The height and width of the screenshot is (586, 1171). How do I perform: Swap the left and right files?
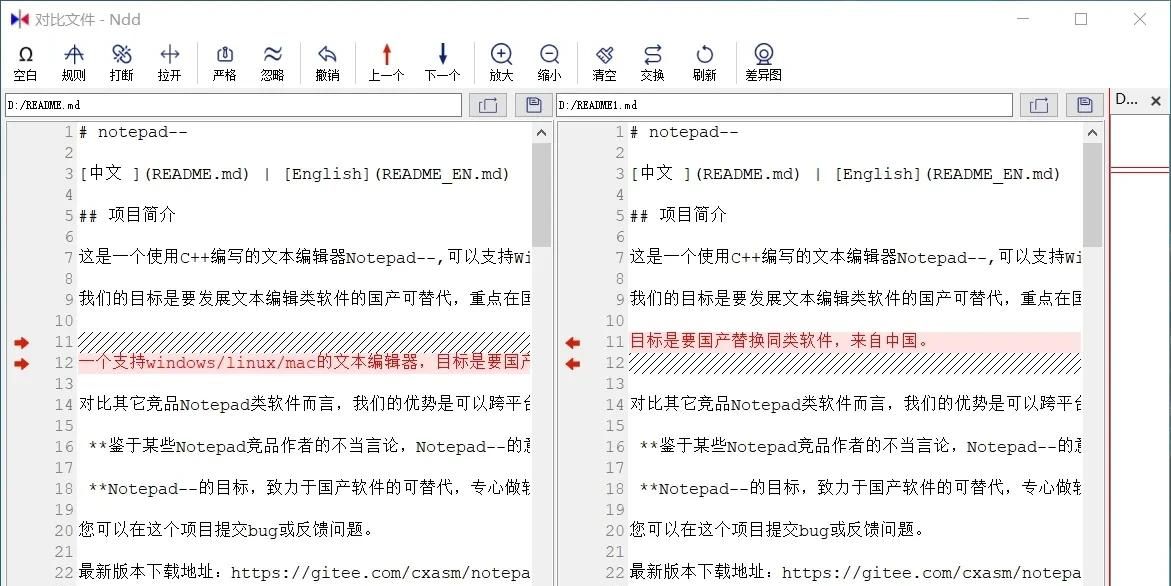tap(653, 60)
